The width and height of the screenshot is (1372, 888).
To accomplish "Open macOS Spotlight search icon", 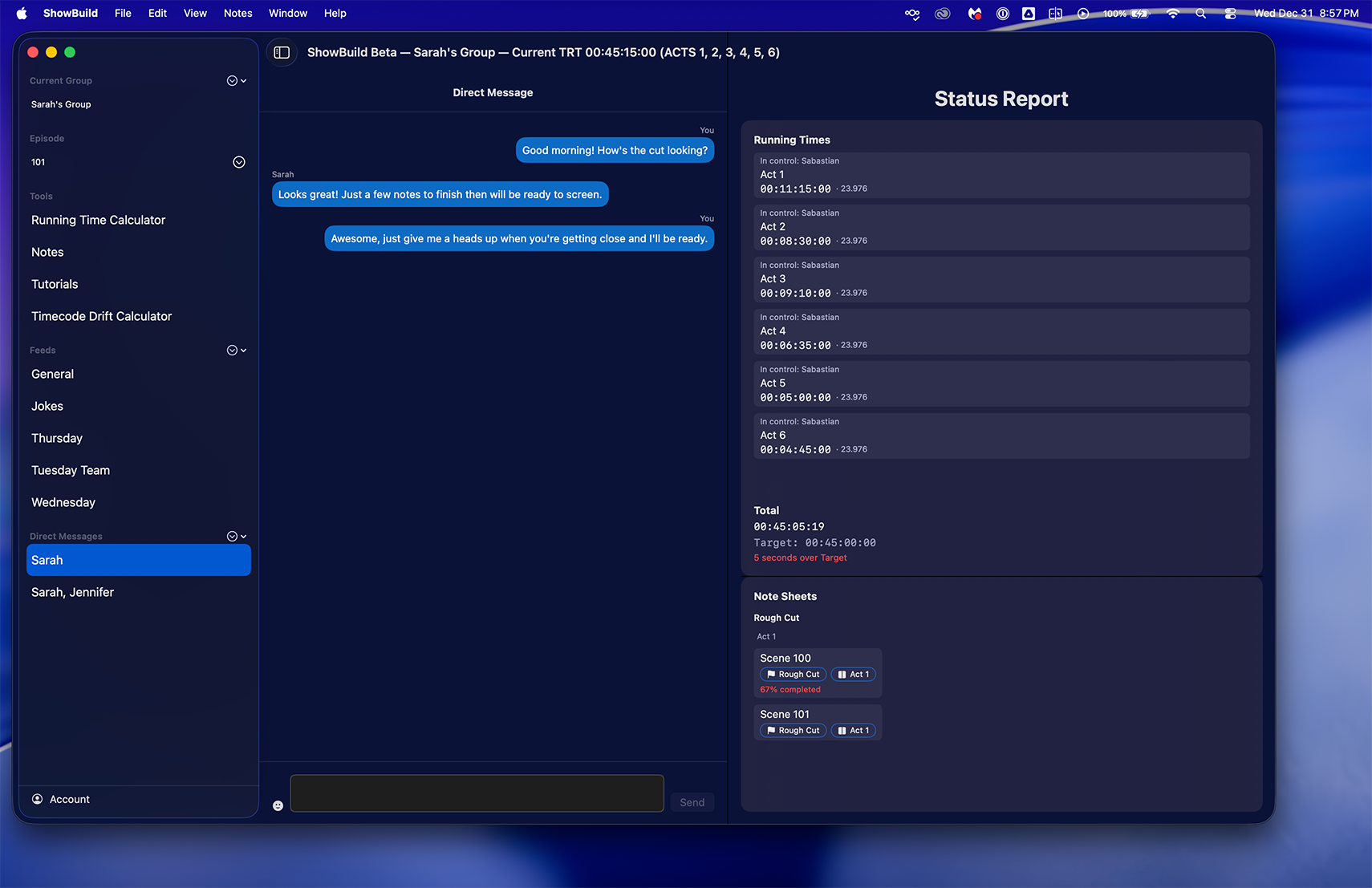I will pyautogui.click(x=1200, y=14).
